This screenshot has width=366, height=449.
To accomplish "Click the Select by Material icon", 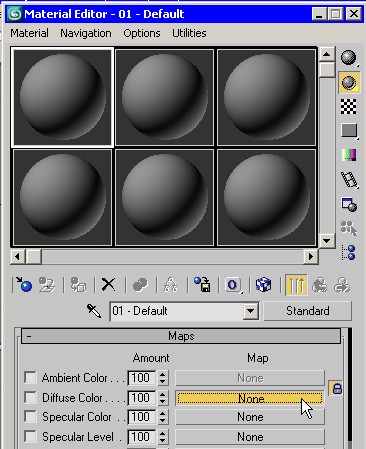I will (349, 228).
